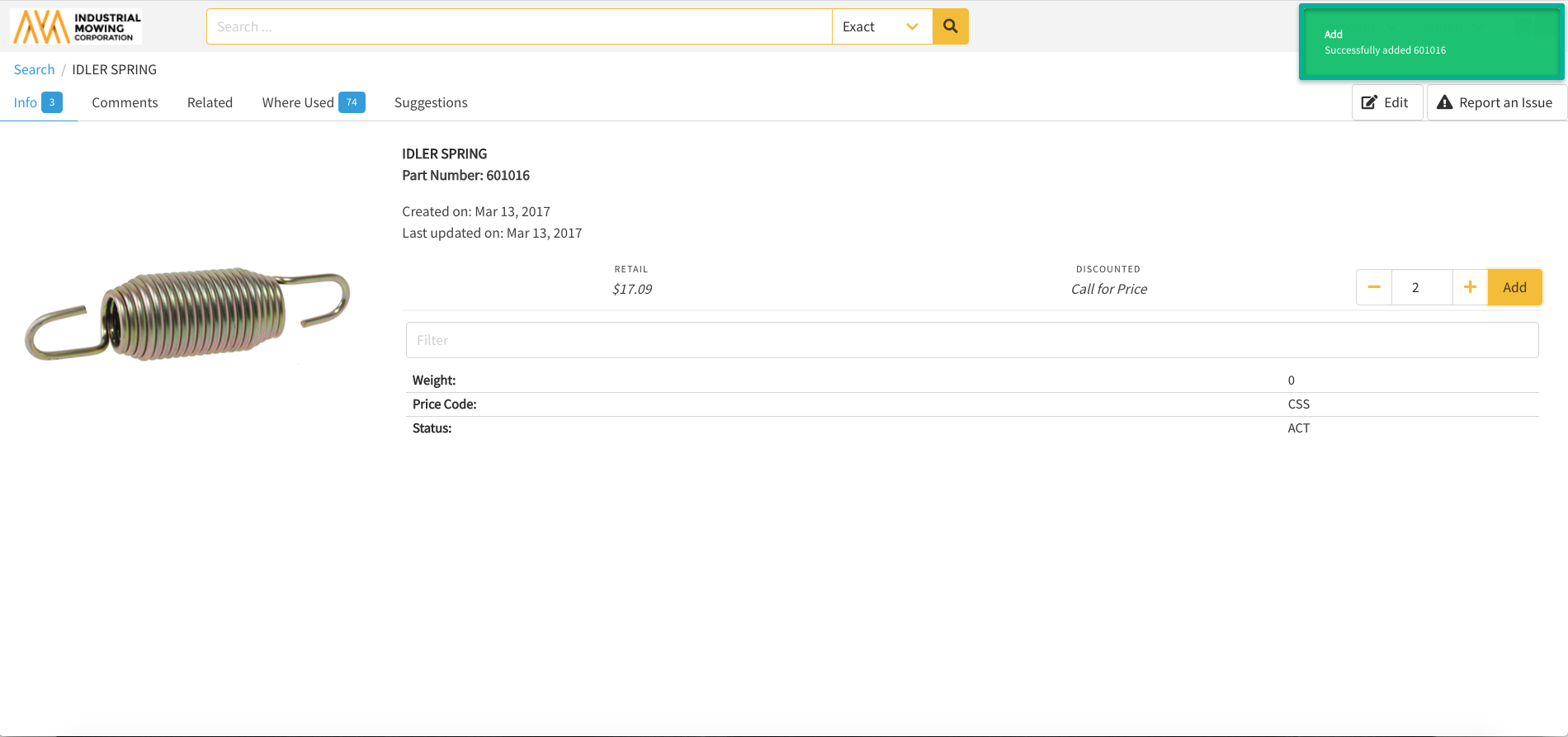This screenshot has height=737, width=1568.
Task: Switch to the Comments tab
Action: [x=125, y=102]
